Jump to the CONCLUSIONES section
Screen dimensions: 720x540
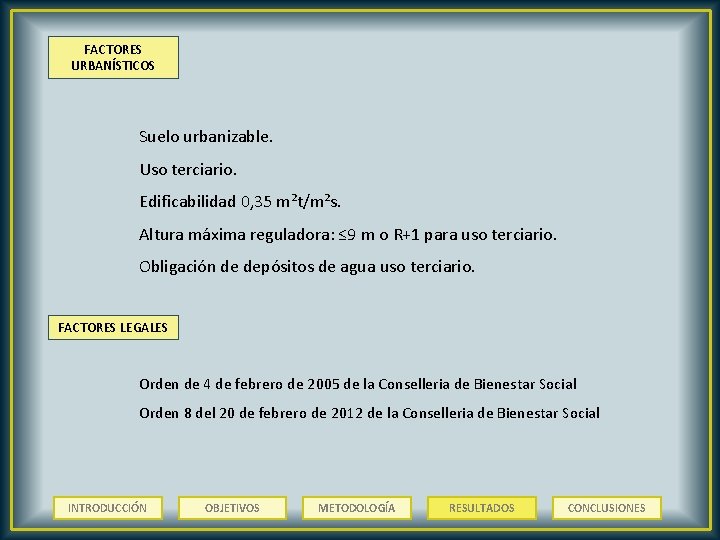tap(607, 508)
